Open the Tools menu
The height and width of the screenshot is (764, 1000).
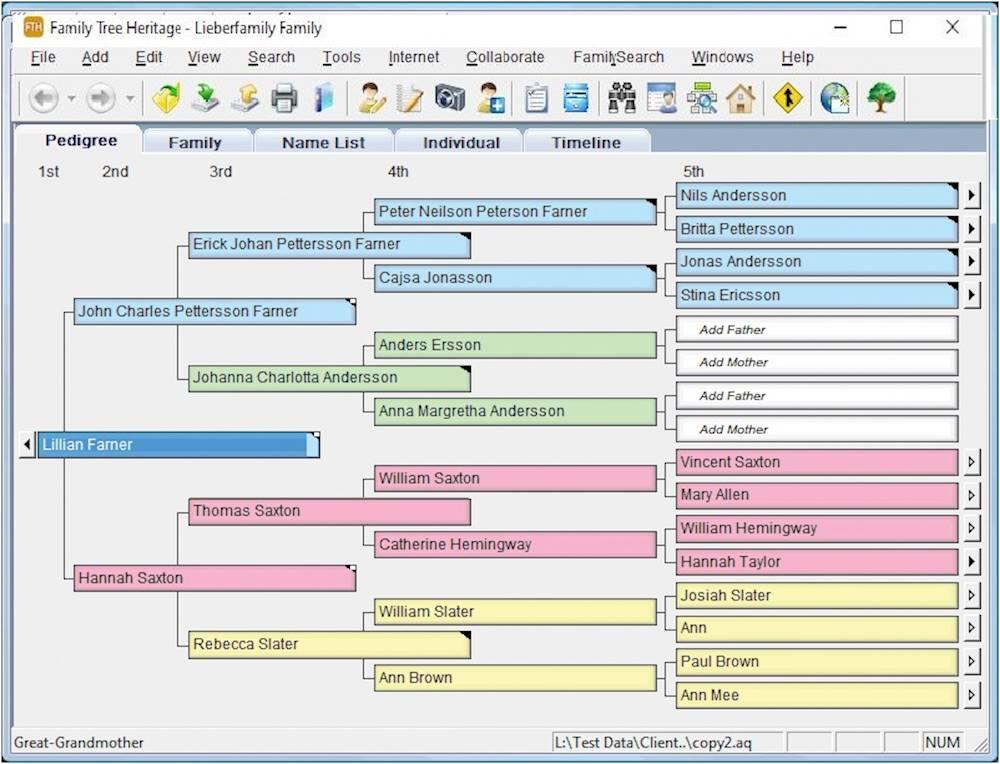tap(341, 57)
